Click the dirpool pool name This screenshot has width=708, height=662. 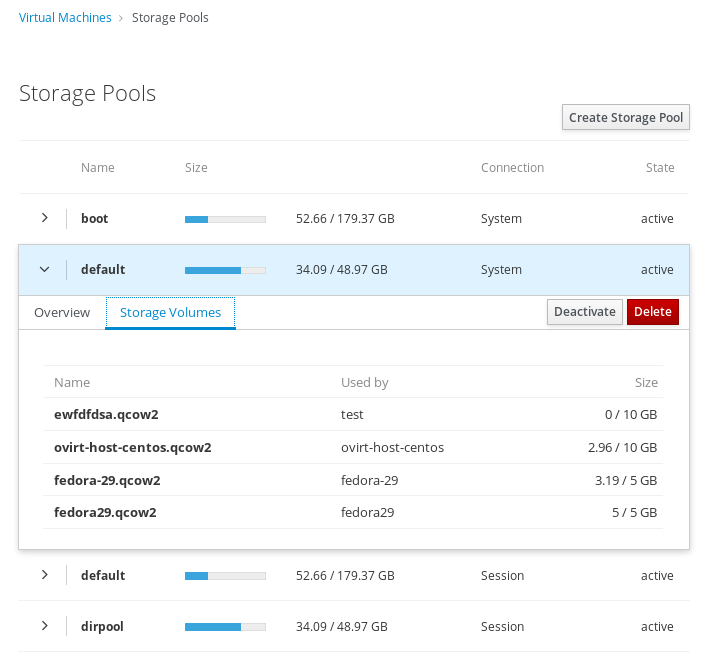tap(102, 626)
